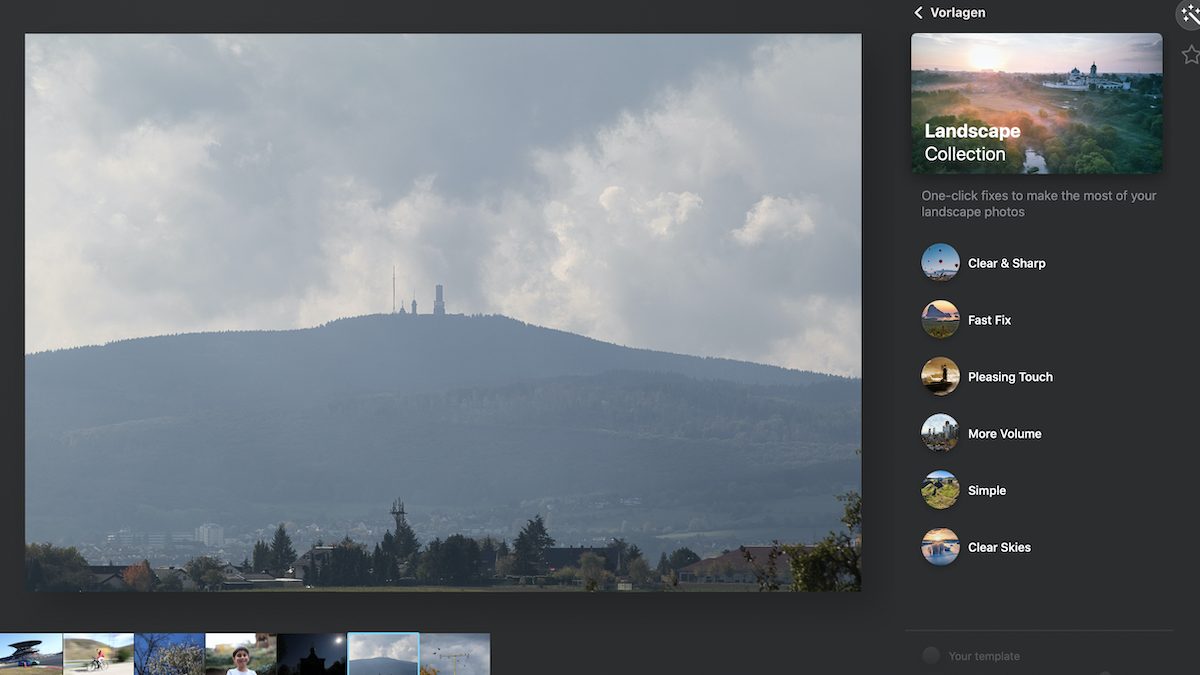Open the Landscape Collection banner
The width and height of the screenshot is (1200, 675).
[x=1036, y=103]
